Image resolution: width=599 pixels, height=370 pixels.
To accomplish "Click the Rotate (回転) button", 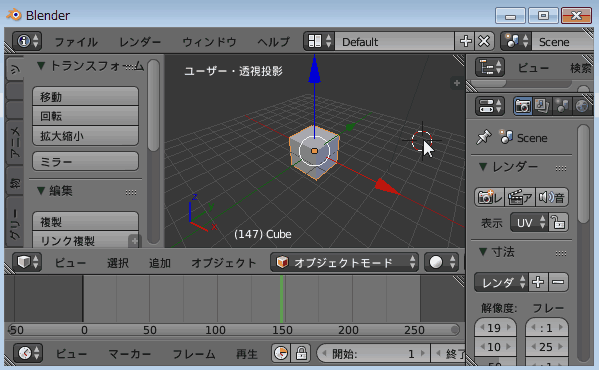I will click(x=86, y=116).
